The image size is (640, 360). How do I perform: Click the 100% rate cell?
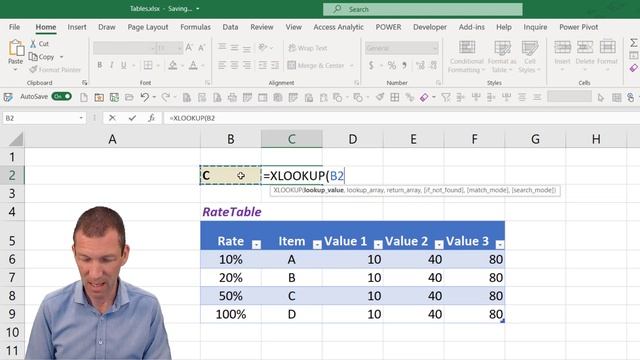coord(231,314)
